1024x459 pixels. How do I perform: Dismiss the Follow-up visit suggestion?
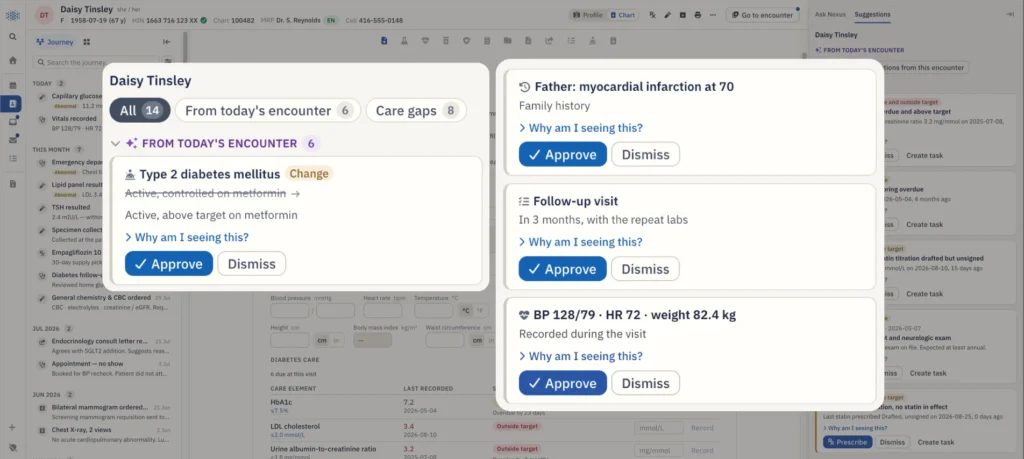[x=645, y=269]
